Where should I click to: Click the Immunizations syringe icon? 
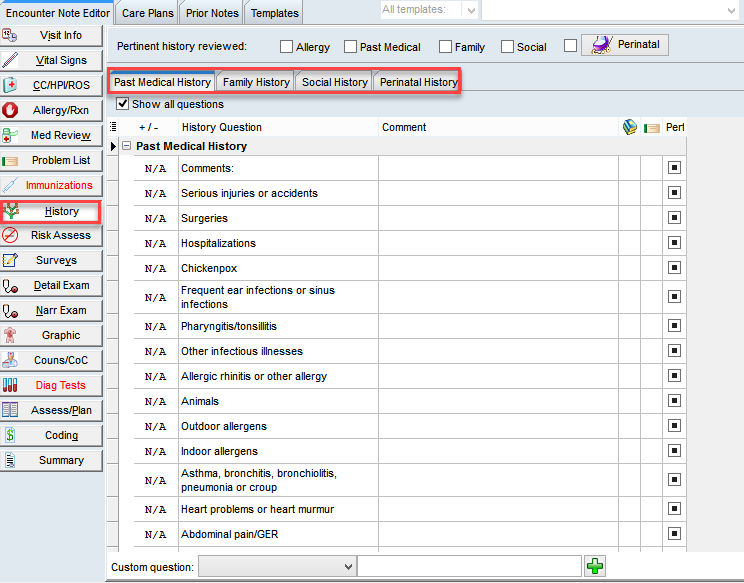pyautogui.click(x=9, y=185)
